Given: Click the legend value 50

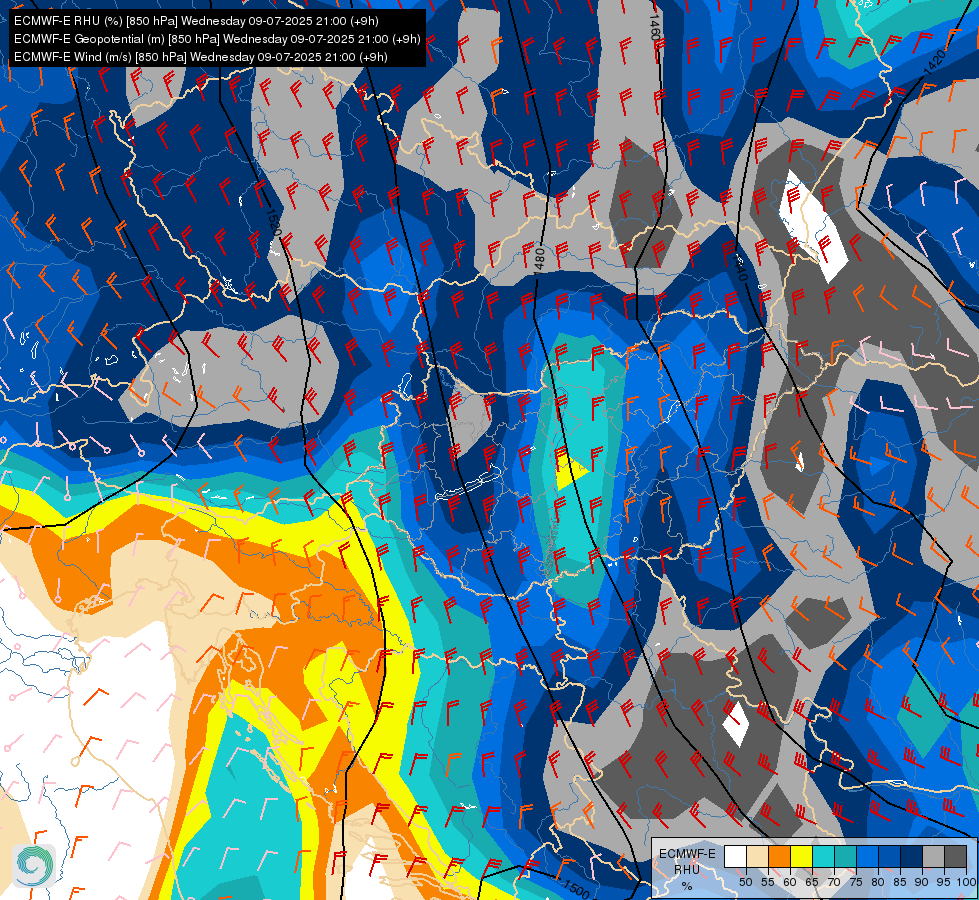Looking at the screenshot, I should coord(745,882).
